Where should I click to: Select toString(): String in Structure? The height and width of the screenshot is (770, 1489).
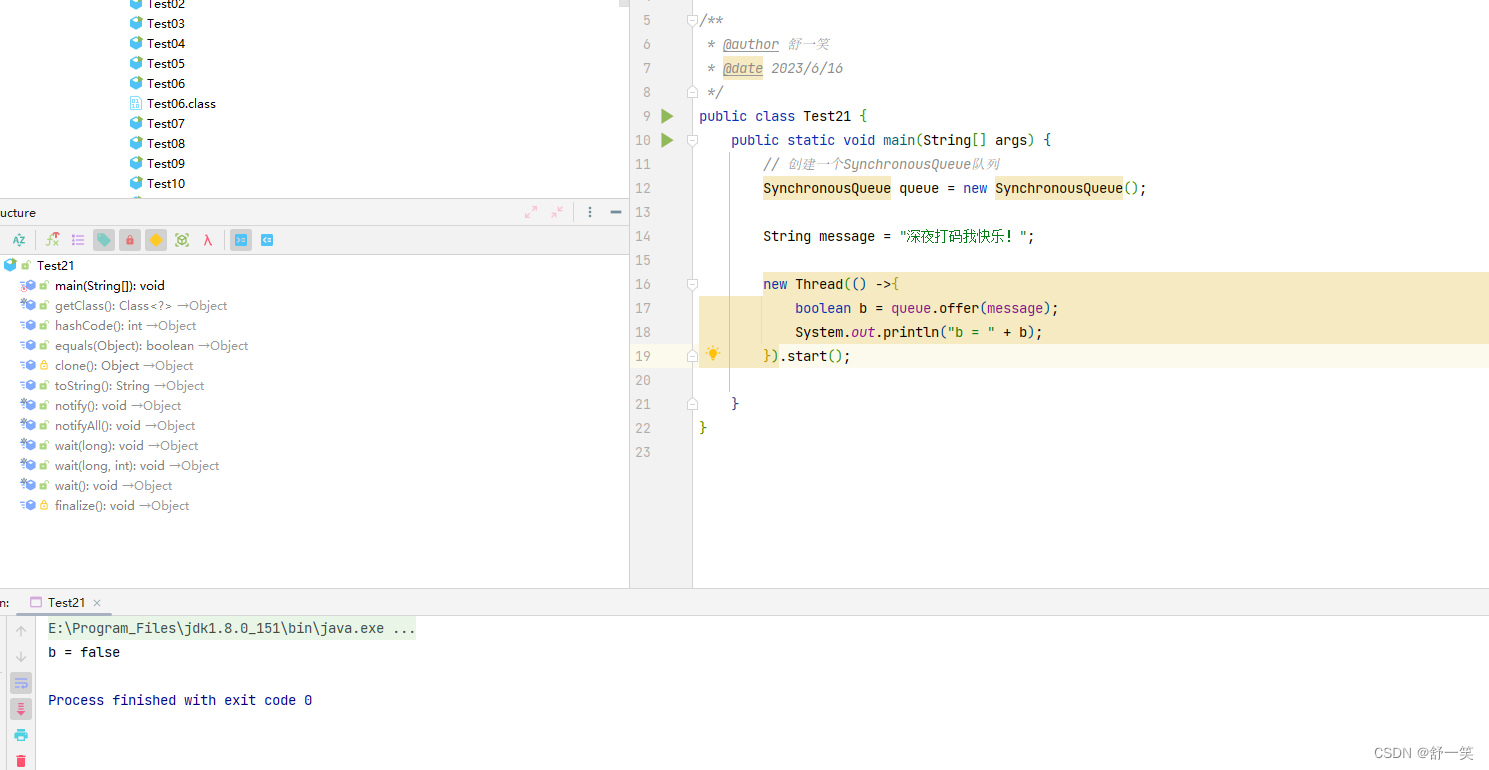point(129,385)
